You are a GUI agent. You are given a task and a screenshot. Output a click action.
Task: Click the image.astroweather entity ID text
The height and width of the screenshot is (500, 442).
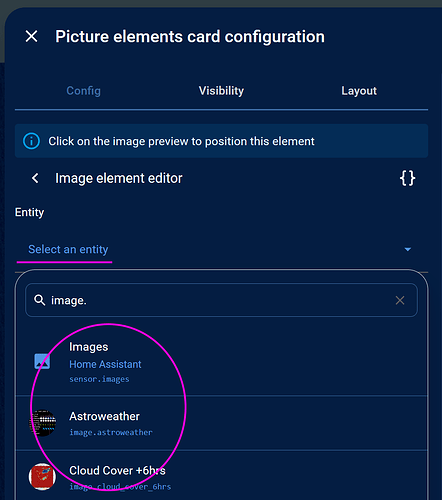tap(111, 432)
